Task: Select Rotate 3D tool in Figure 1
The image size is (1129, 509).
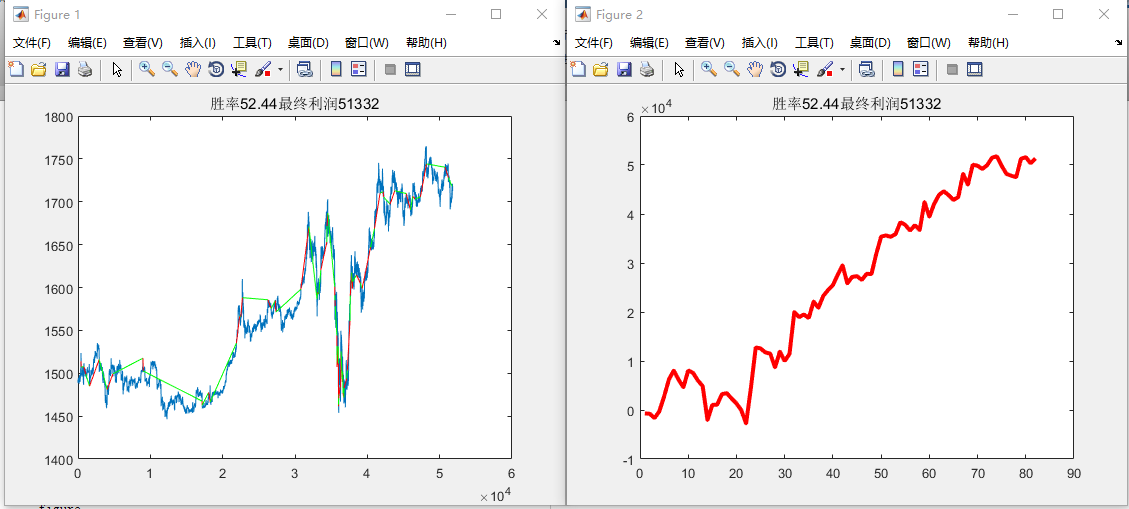Action: (x=216, y=69)
